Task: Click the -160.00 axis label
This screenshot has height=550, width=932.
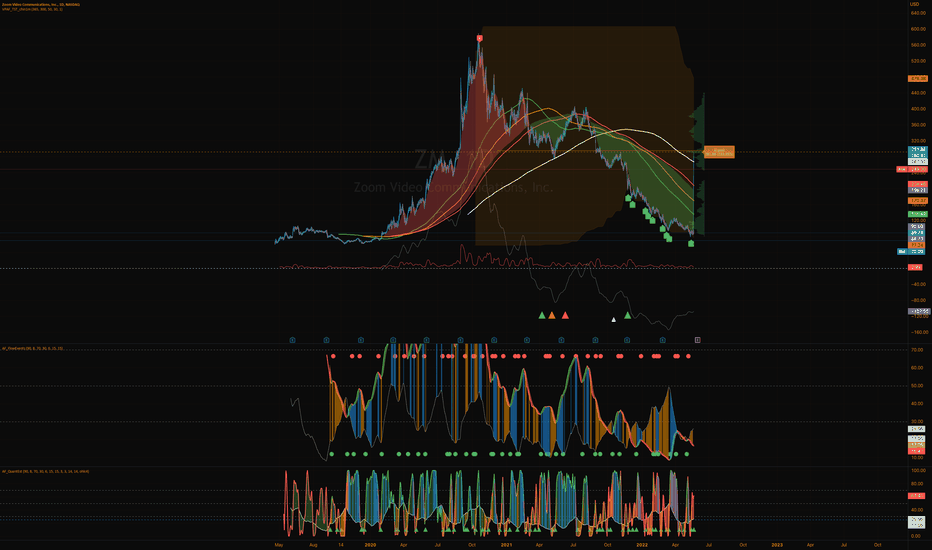Action: point(919,332)
